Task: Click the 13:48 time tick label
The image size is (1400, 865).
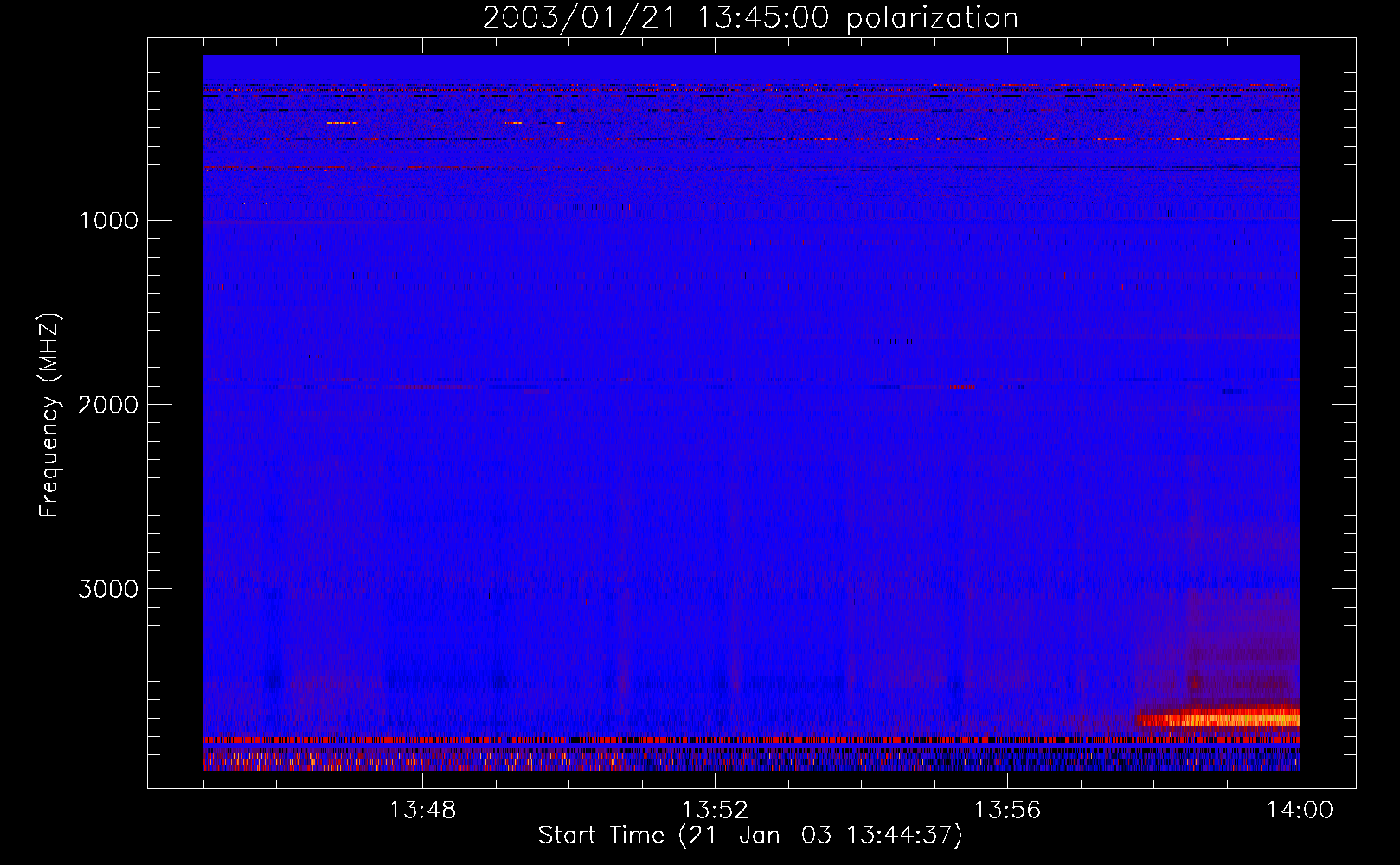Action: pos(422,811)
